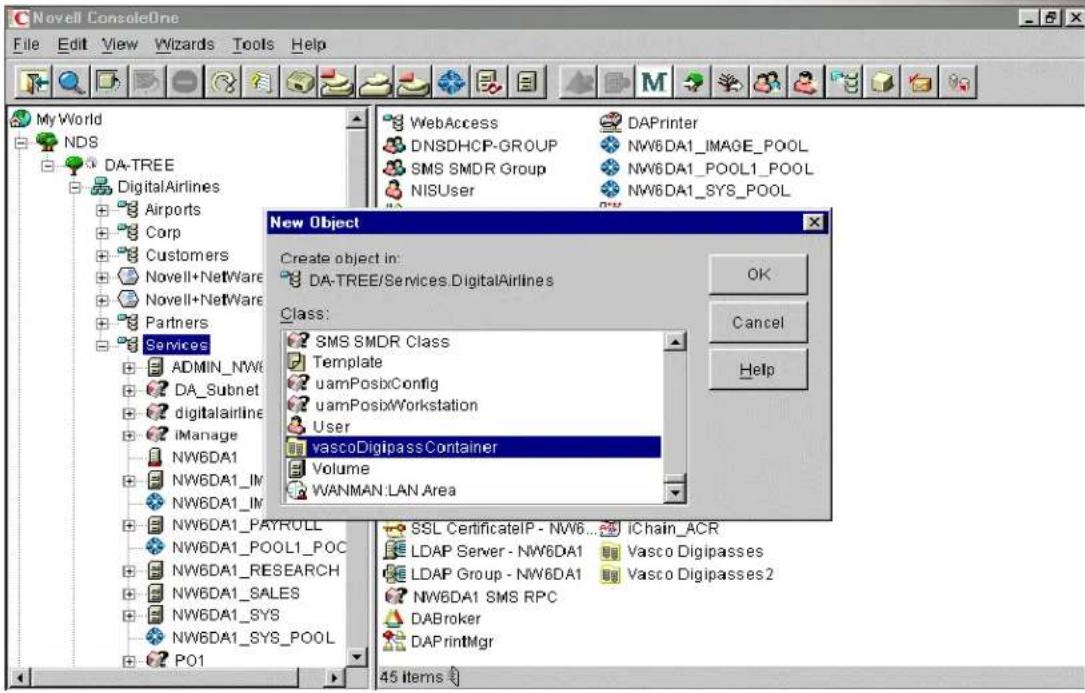Open the File menu
The image size is (1085, 693).
point(26,45)
